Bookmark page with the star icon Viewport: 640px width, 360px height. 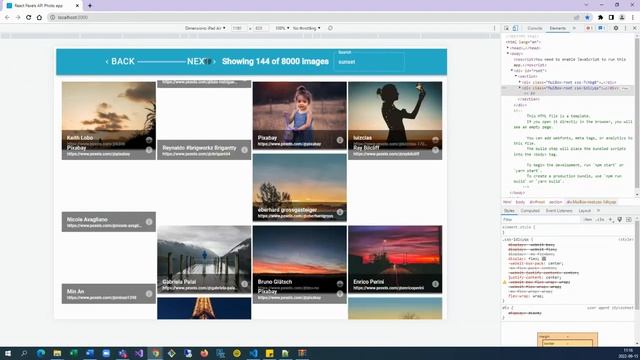point(587,18)
